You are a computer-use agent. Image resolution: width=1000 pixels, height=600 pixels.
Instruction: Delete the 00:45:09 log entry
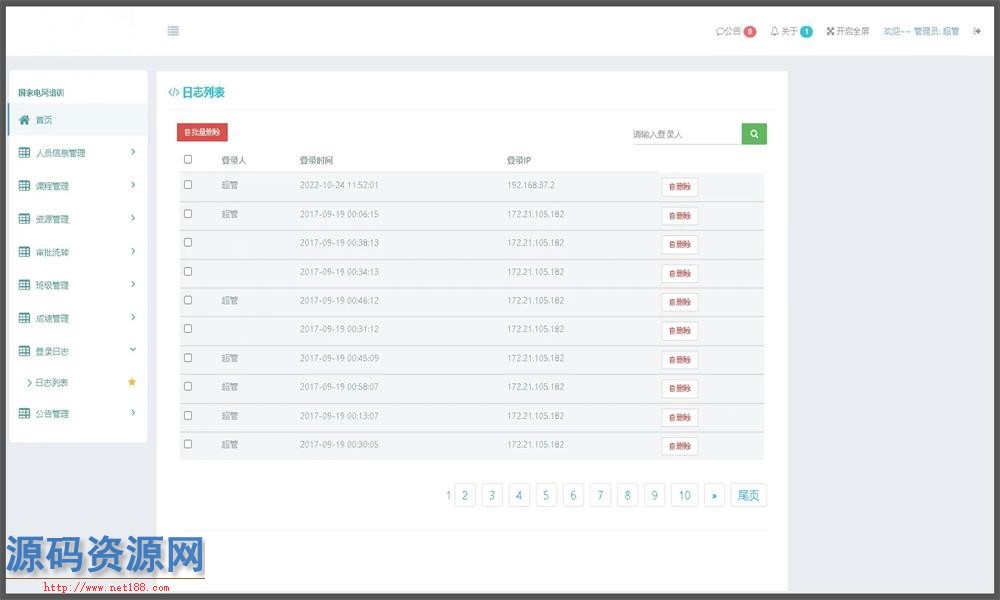[680, 360]
